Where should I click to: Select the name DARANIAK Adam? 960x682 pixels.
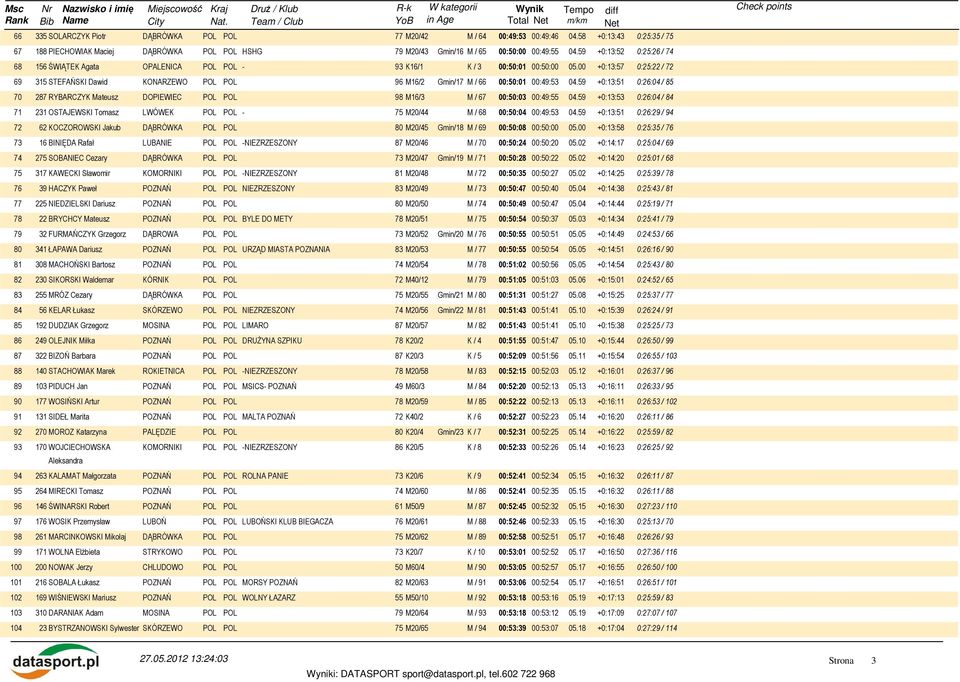[x=75, y=613]
